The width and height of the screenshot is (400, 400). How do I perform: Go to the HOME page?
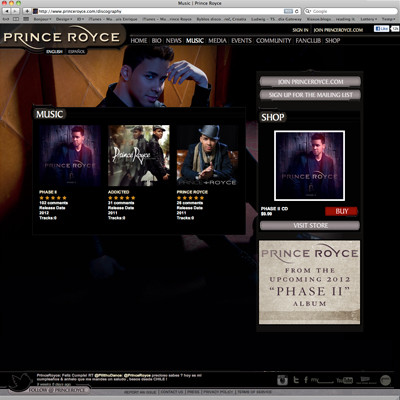pos(139,41)
